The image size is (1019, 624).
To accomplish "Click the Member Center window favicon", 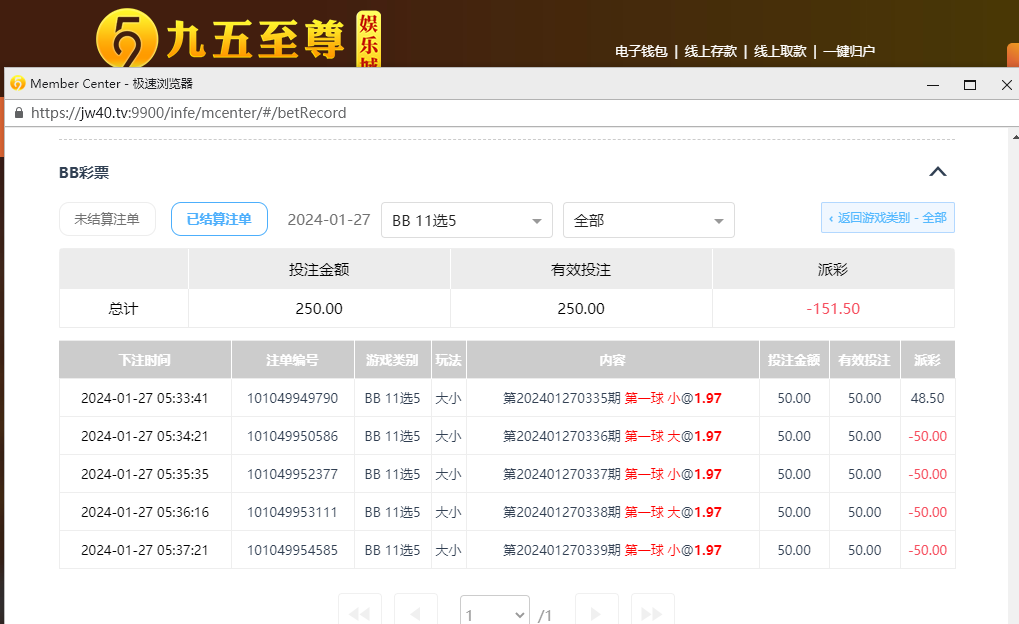I will click(x=17, y=84).
